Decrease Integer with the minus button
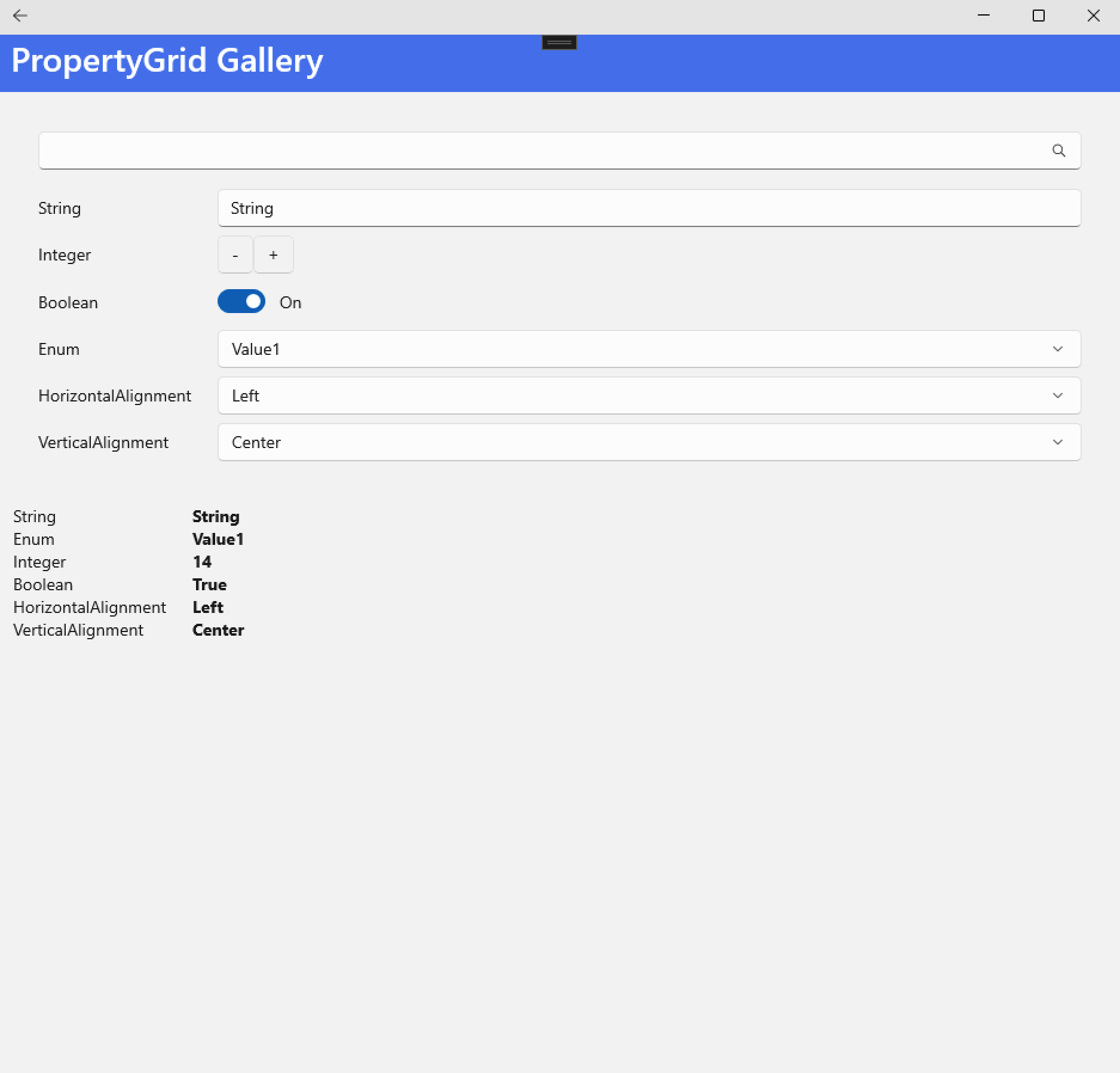The width and height of the screenshot is (1120, 1073). [235, 255]
